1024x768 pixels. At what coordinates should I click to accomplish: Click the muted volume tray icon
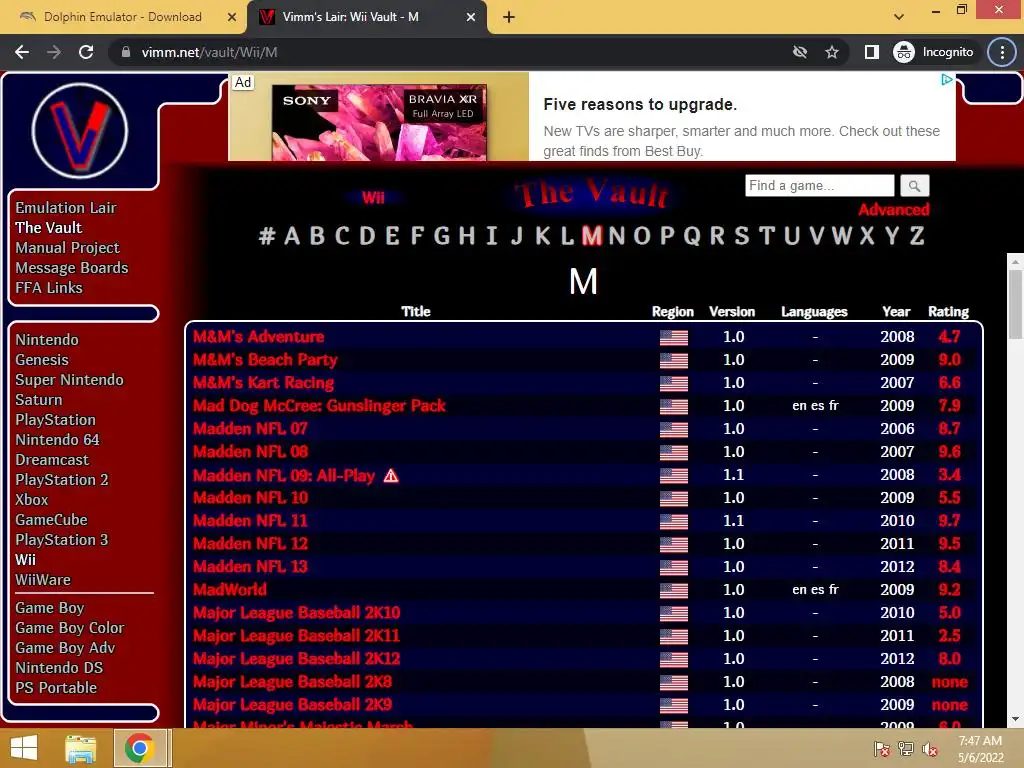click(930, 749)
